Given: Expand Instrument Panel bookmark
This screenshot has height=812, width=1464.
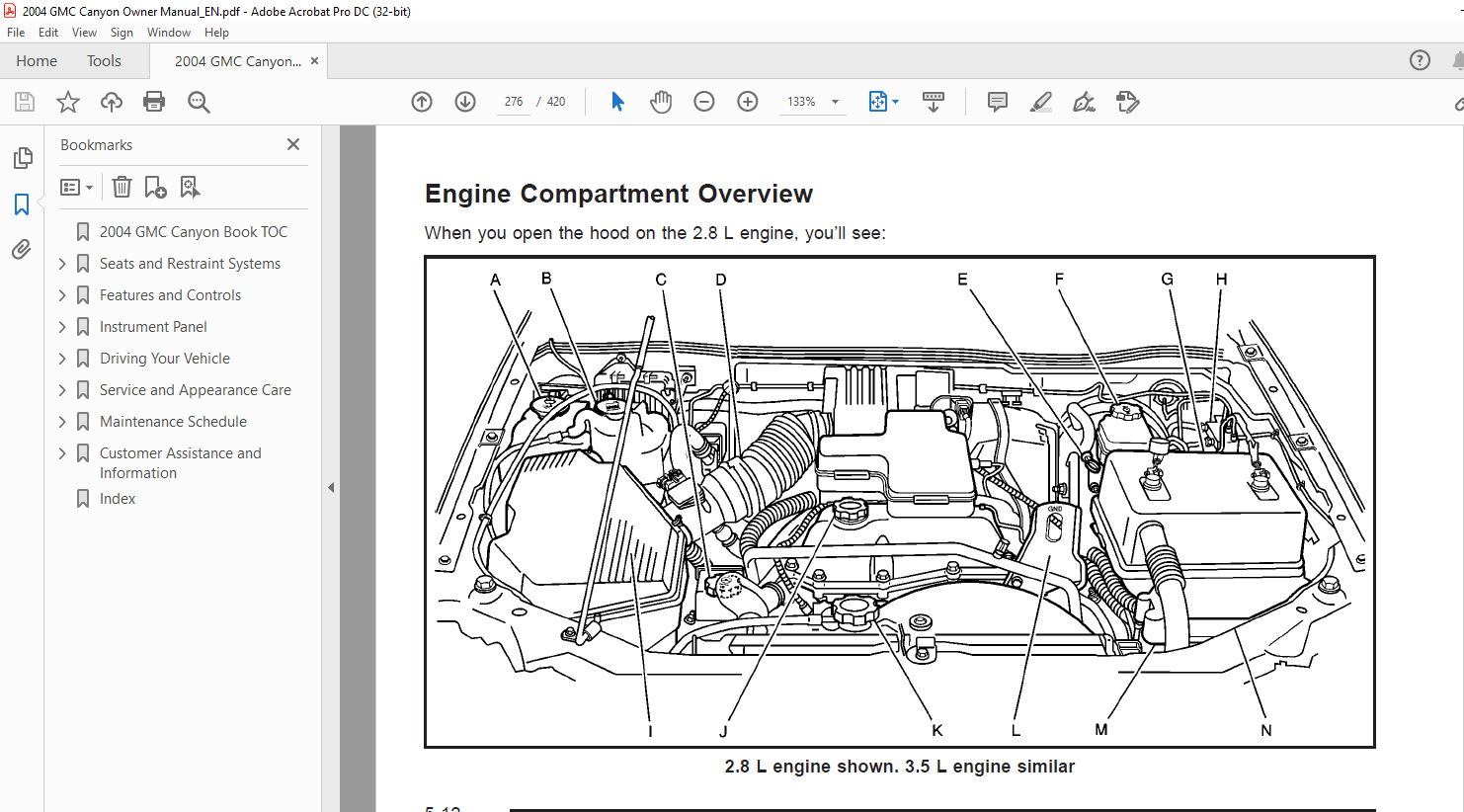Looking at the screenshot, I should (62, 327).
